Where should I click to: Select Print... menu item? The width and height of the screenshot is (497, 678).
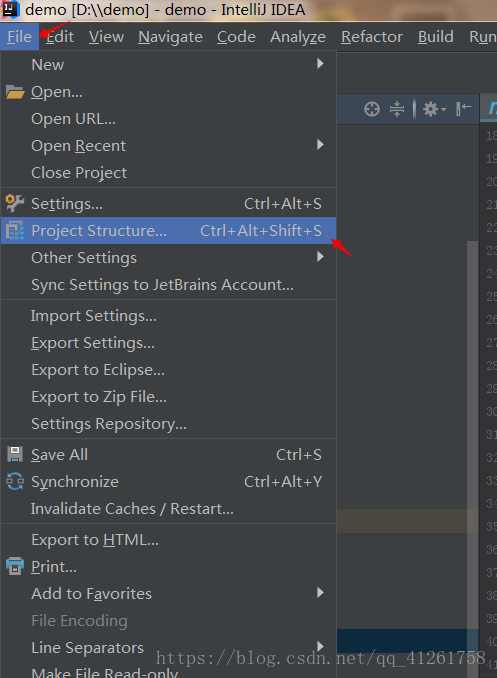pyautogui.click(x=169, y=566)
